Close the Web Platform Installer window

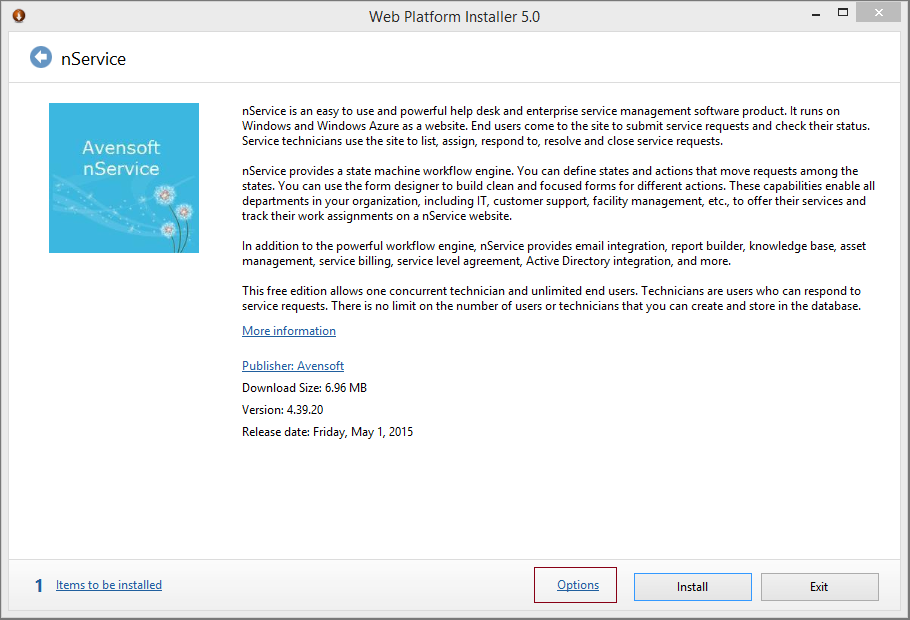pyautogui.click(x=879, y=12)
